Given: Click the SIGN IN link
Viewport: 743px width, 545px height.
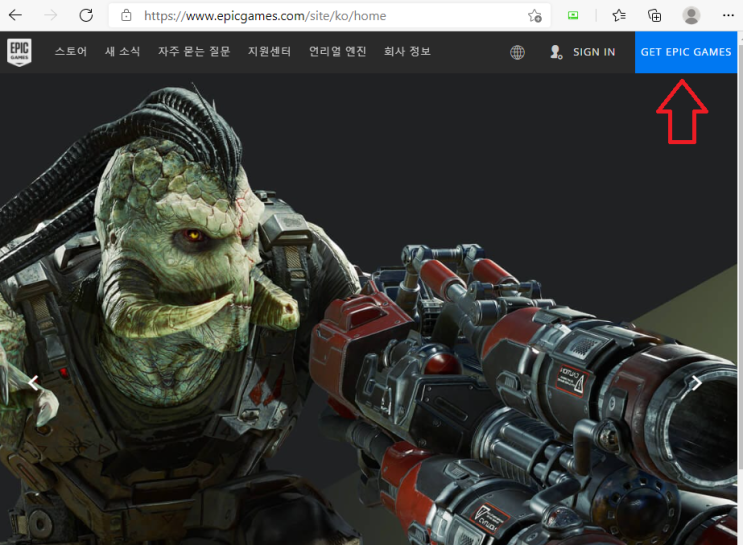Looking at the screenshot, I should pyautogui.click(x=594, y=52).
